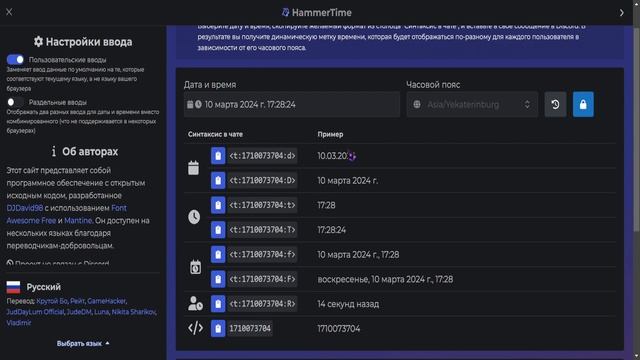Copy the <t:1710073704:T> long time syntax
Viewport: 640px width, 360px height.
[x=218, y=230]
